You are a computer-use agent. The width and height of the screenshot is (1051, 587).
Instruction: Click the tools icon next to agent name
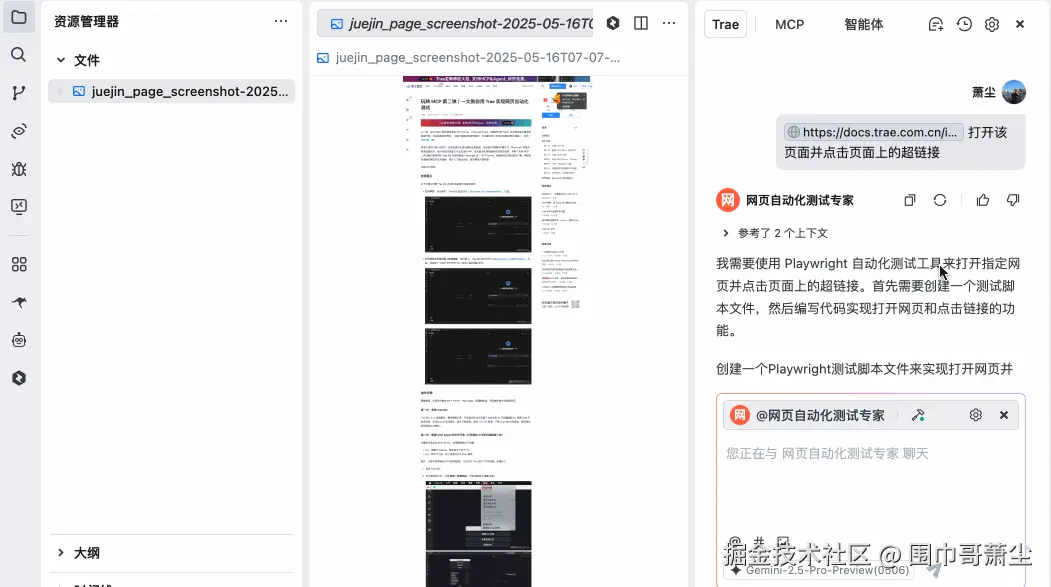click(x=918, y=415)
